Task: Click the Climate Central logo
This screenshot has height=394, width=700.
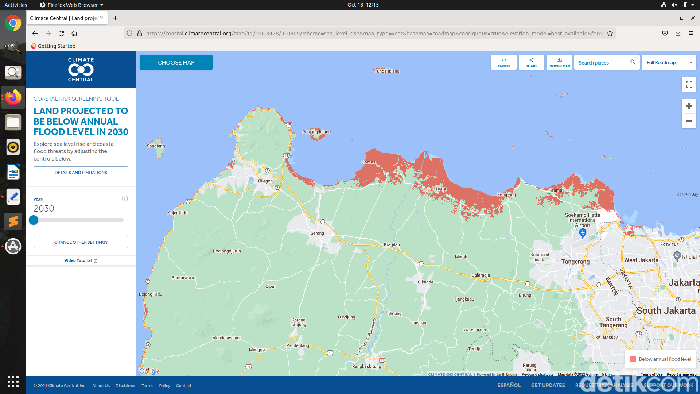Action: [x=81, y=69]
